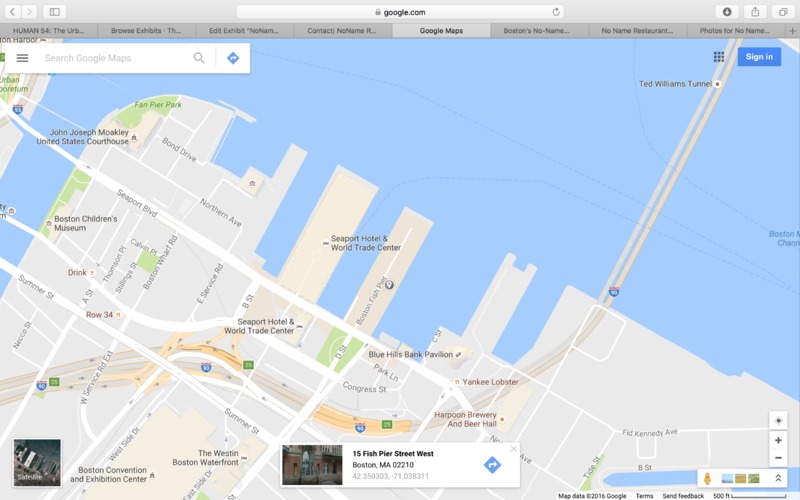Go forward in Safari

[x=29, y=12]
